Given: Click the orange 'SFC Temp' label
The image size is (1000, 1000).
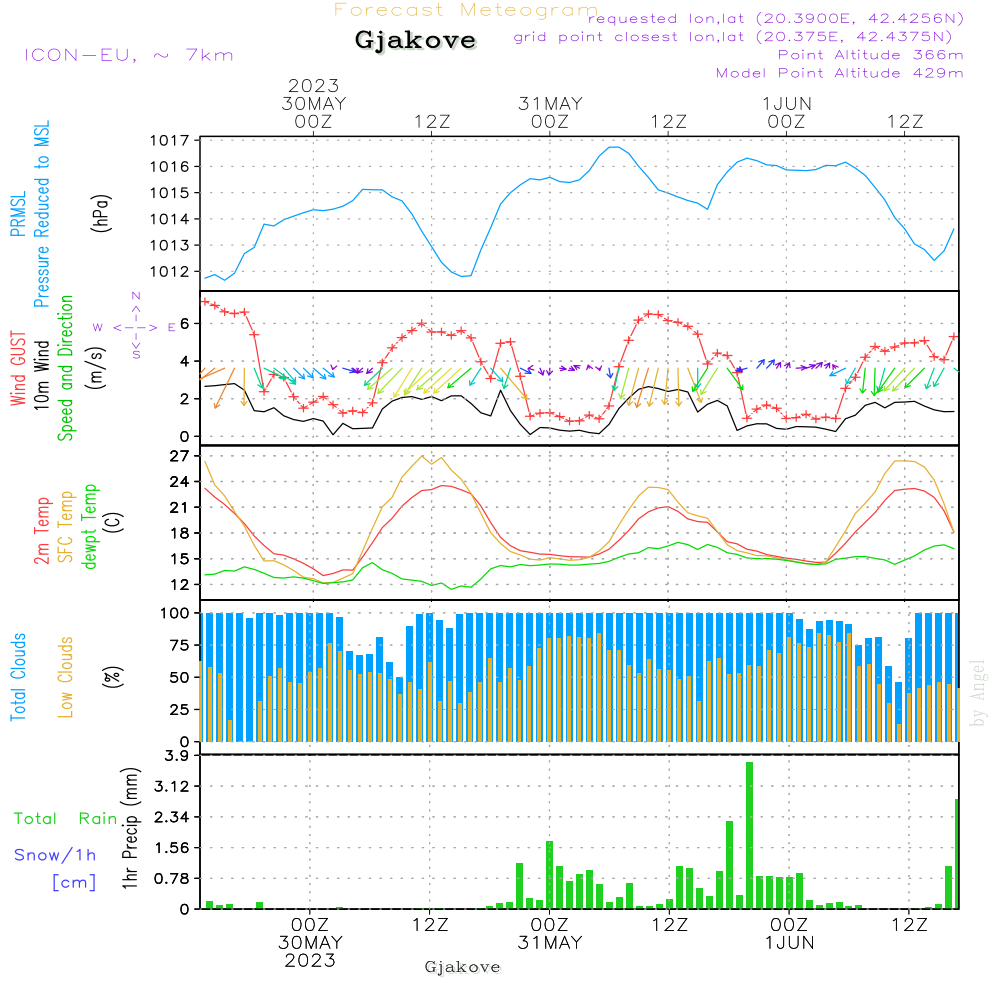Looking at the screenshot, I should 65,527.
